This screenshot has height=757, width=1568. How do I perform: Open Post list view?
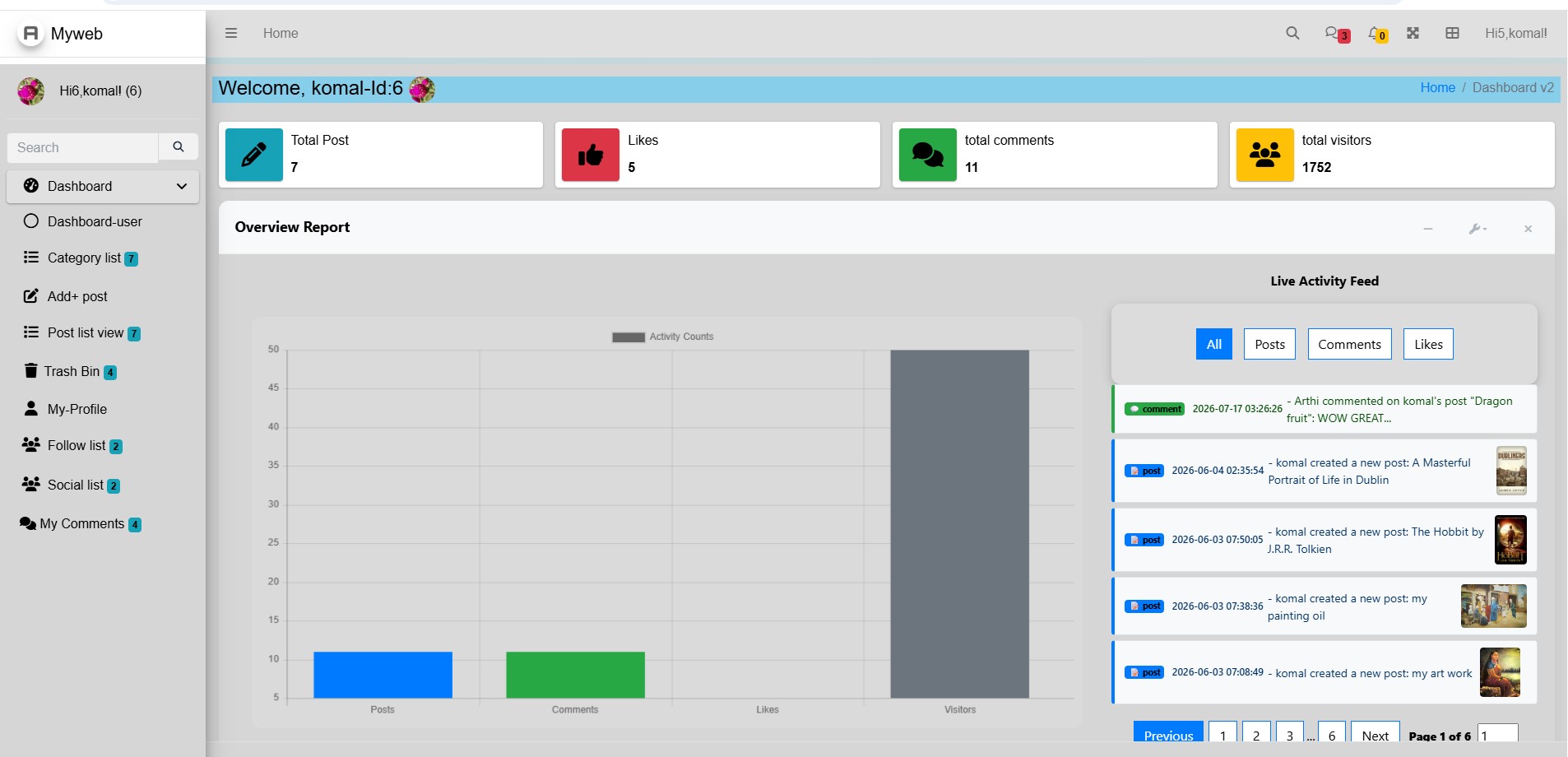click(94, 333)
